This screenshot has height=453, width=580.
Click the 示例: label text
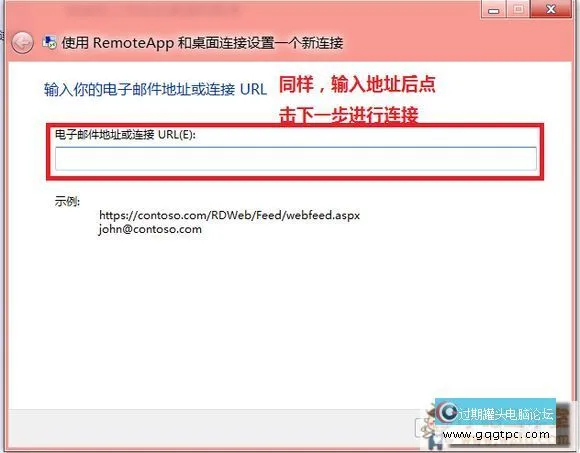coord(67,201)
